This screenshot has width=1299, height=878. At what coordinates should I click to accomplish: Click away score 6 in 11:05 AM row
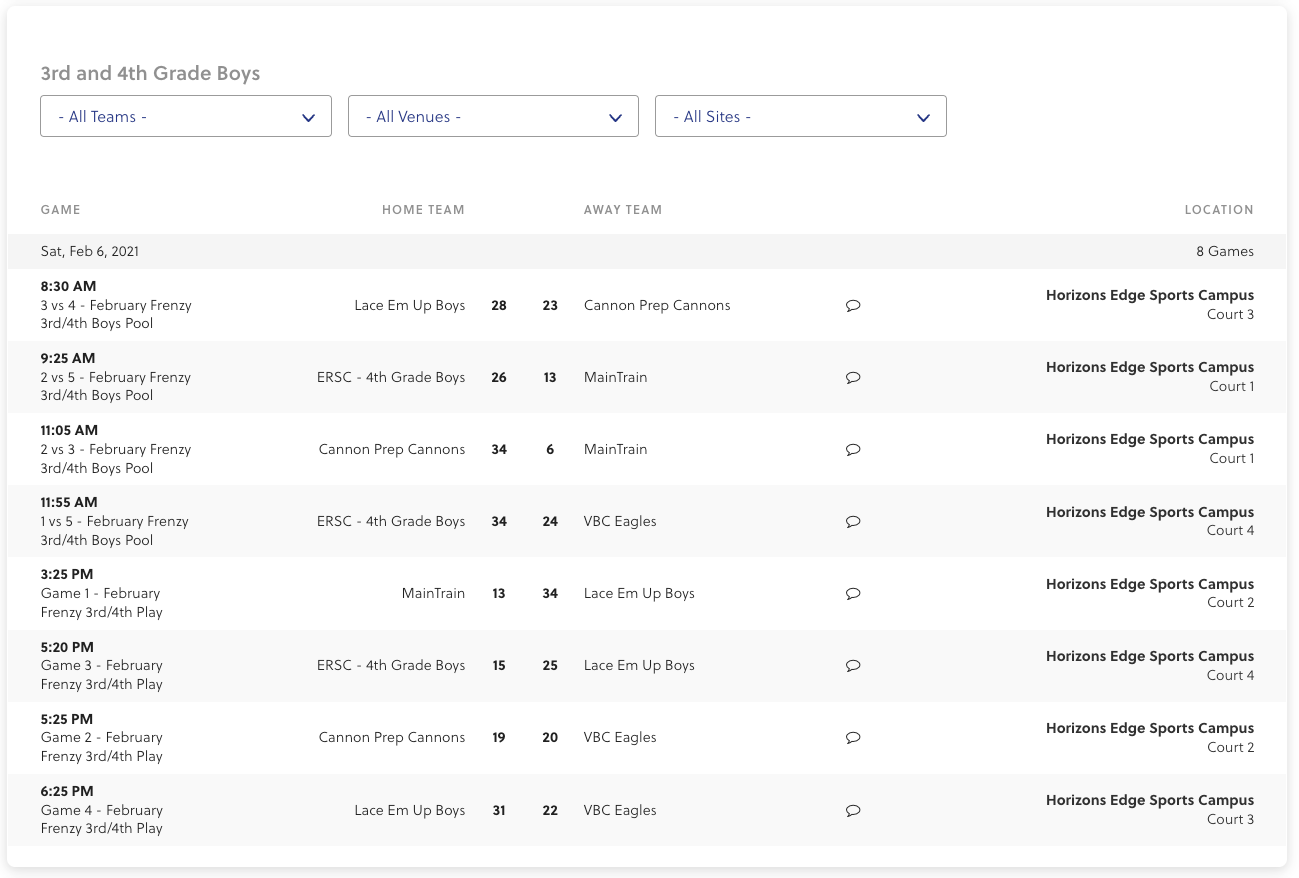550,449
